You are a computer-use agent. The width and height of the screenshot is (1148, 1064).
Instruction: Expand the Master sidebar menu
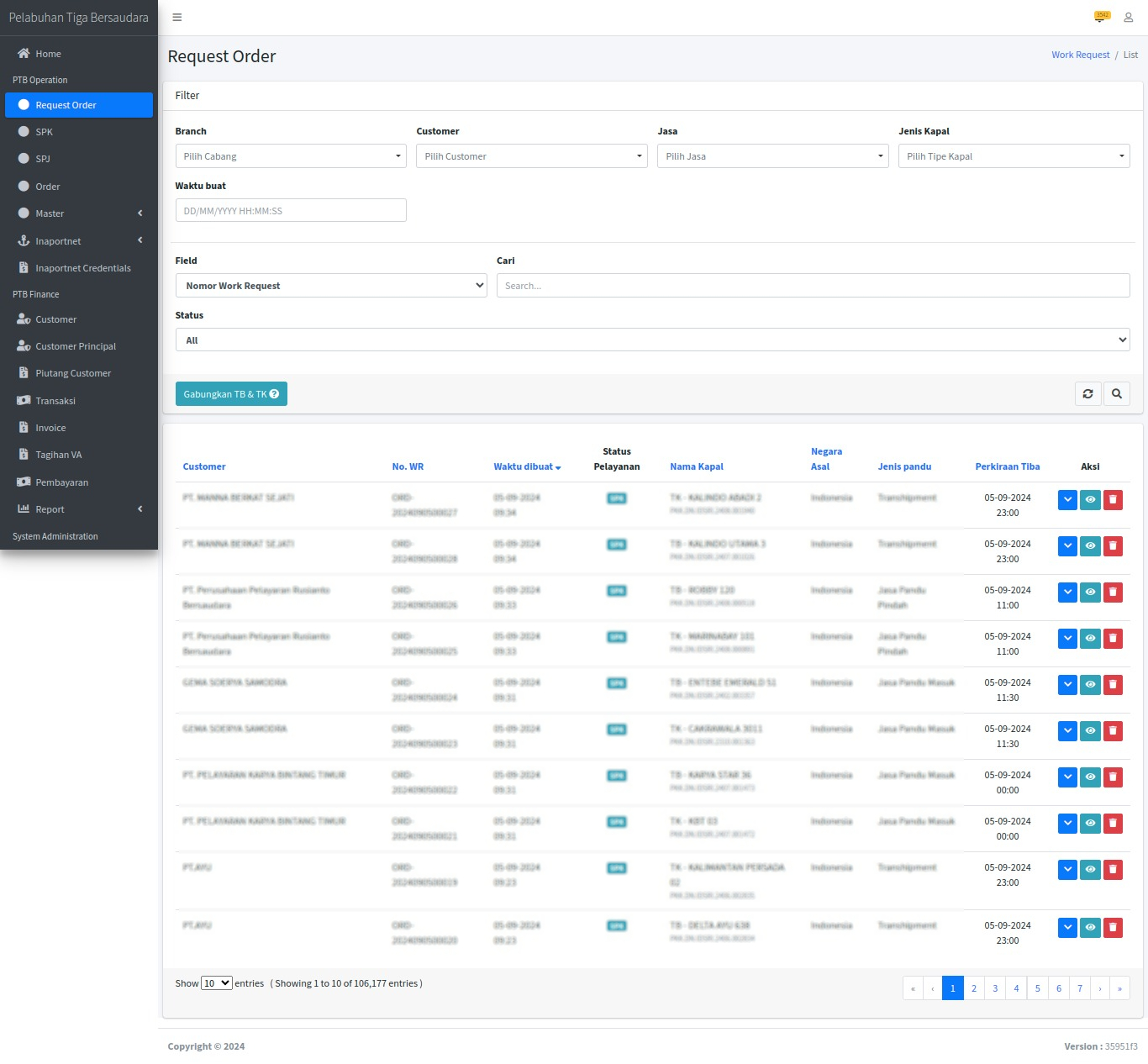79,213
